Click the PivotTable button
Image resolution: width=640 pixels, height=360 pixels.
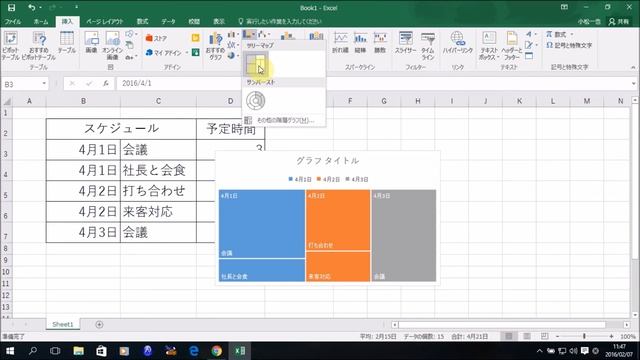tap(11, 46)
